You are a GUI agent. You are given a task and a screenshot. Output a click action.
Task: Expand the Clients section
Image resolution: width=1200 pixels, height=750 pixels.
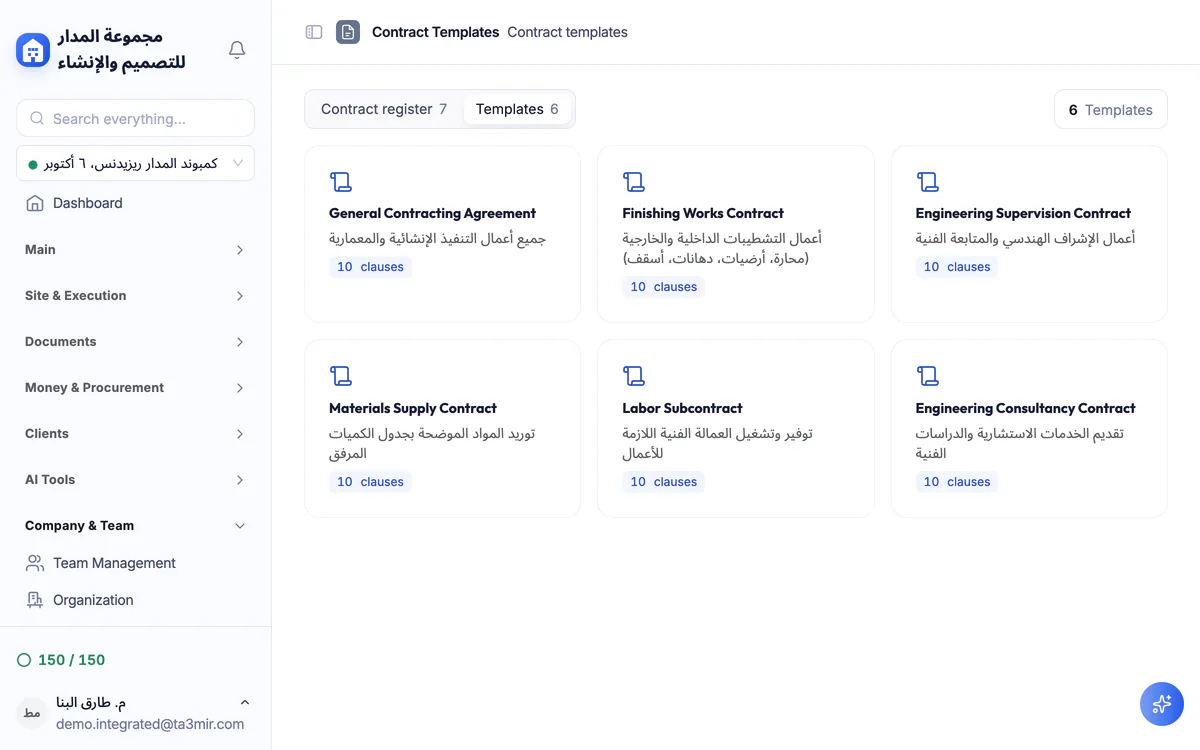135,434
